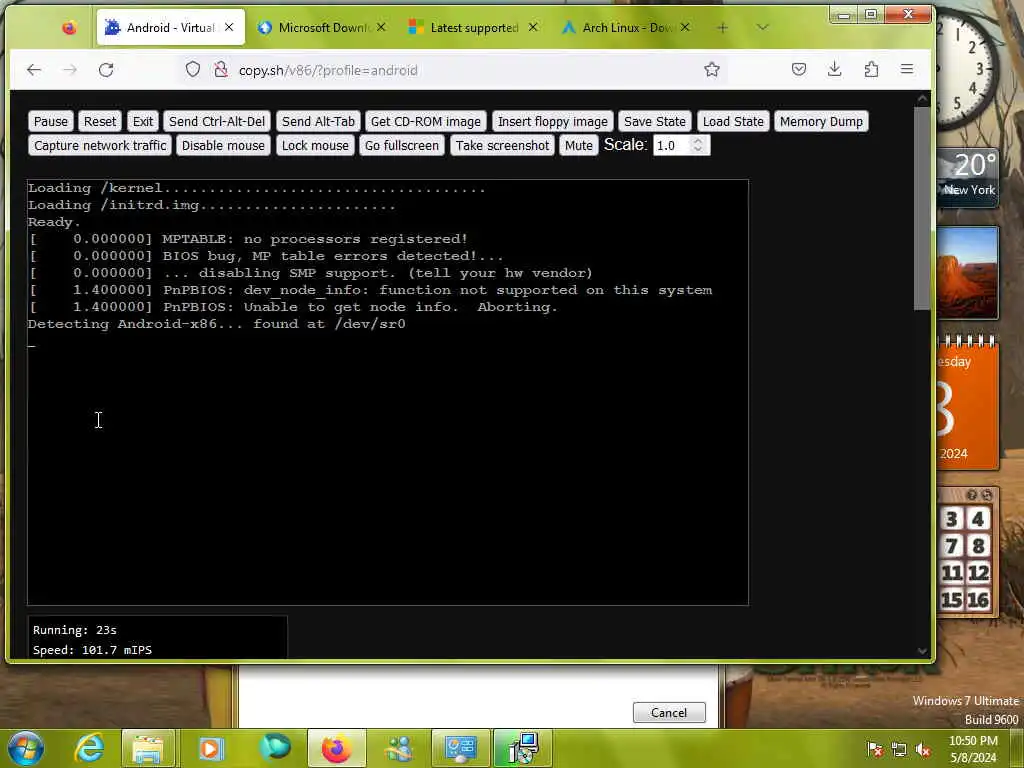This screenshot has height=768, width=1024.
Task: Open the taskbar clock showing 10:50 PM
Action: pos(973,749)
